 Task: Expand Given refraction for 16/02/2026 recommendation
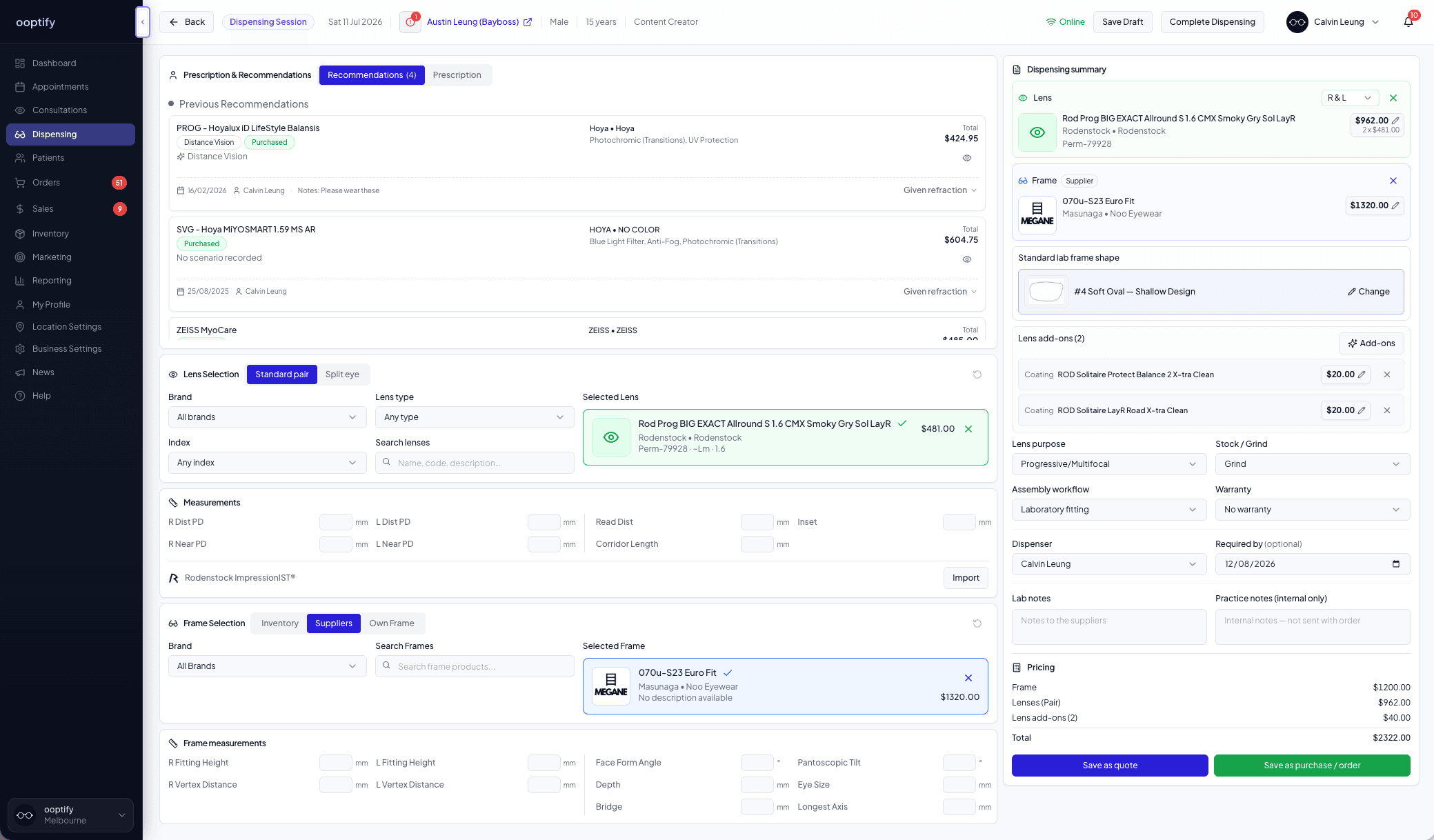[940, 190]
